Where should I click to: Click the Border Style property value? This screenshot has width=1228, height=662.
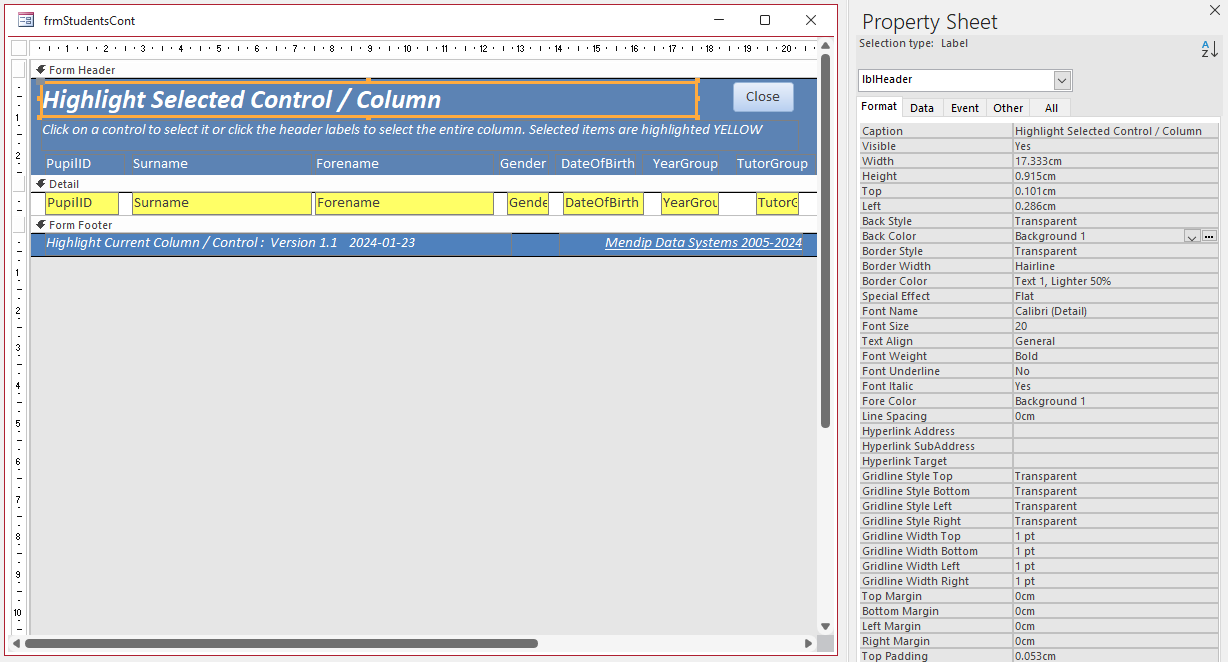coord(1115,251)
